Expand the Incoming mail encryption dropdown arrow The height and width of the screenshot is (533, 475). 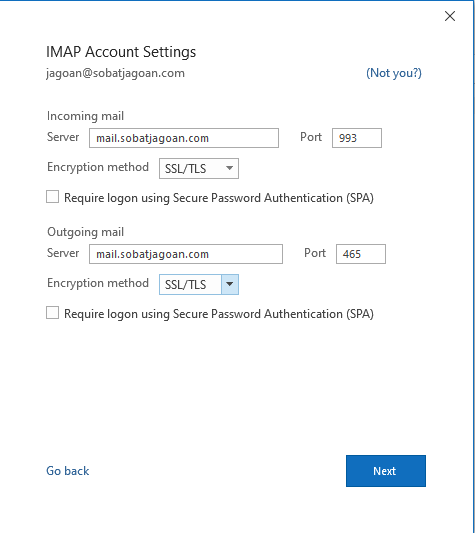230,168
